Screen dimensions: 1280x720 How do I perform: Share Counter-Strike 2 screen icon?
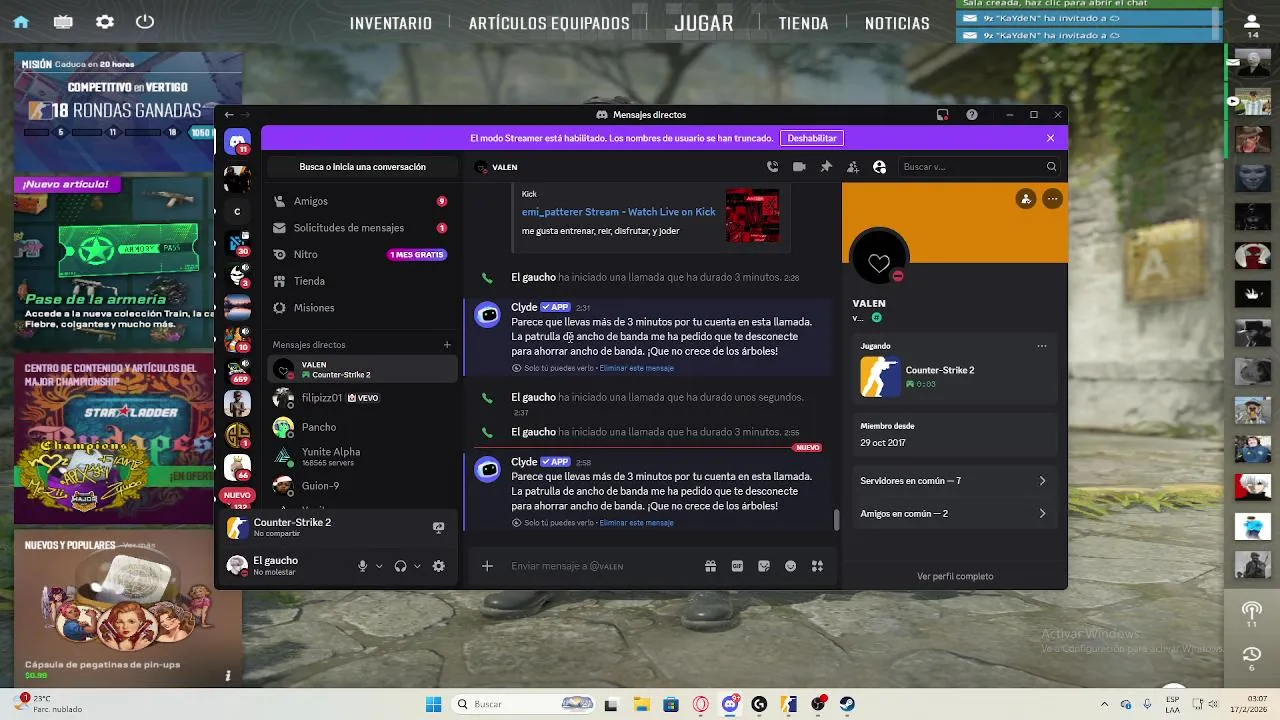pos(438,527)
